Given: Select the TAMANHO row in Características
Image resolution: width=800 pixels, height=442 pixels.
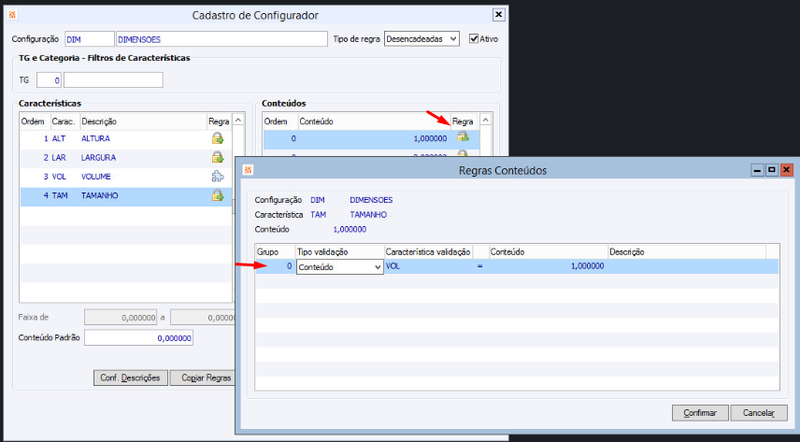Looking at the screenshot, I should click(x=126, y=196).
